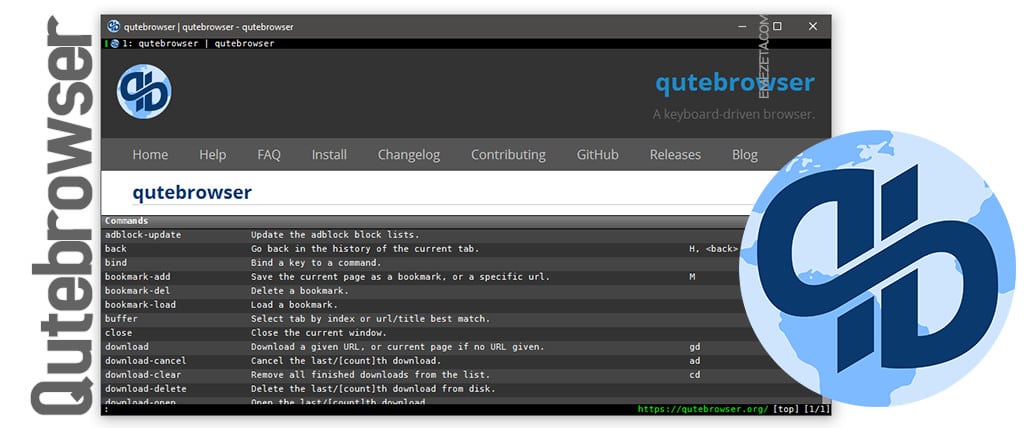Screen dimensions: 1024x428
Task: Click the status bar URL https://qutebrowser.org/
Action: coord(703,410)
